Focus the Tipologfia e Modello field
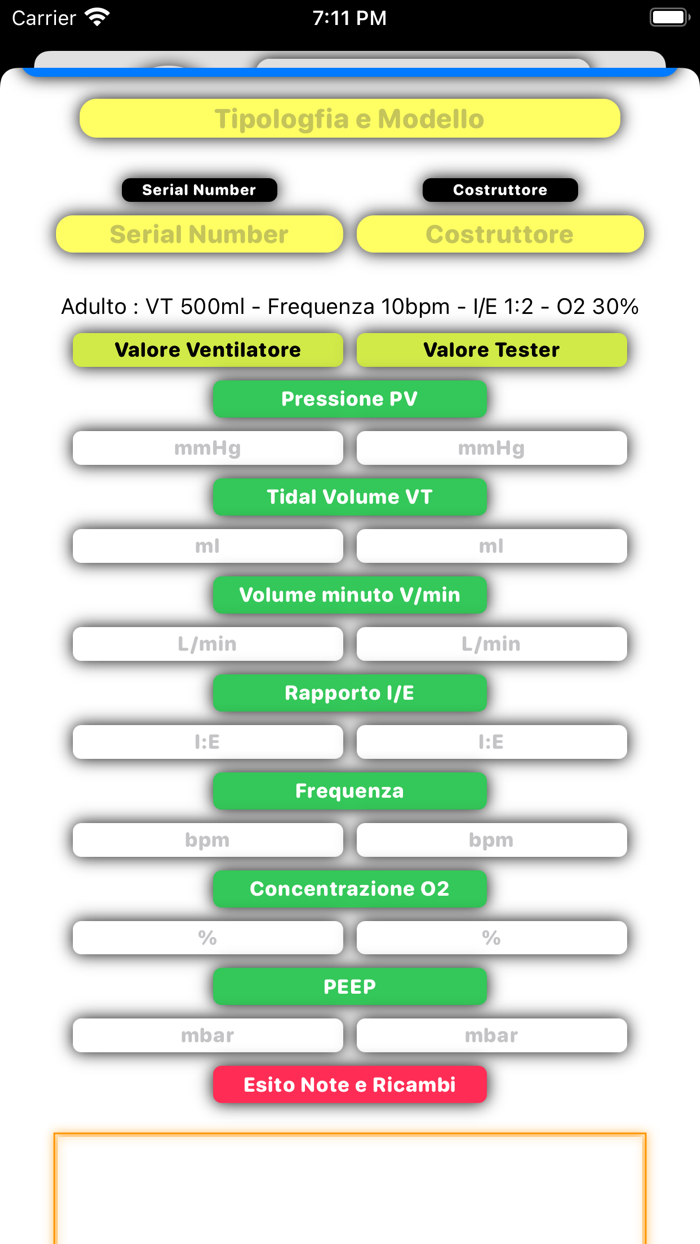 pyautogui.click(x=350, y=119)
